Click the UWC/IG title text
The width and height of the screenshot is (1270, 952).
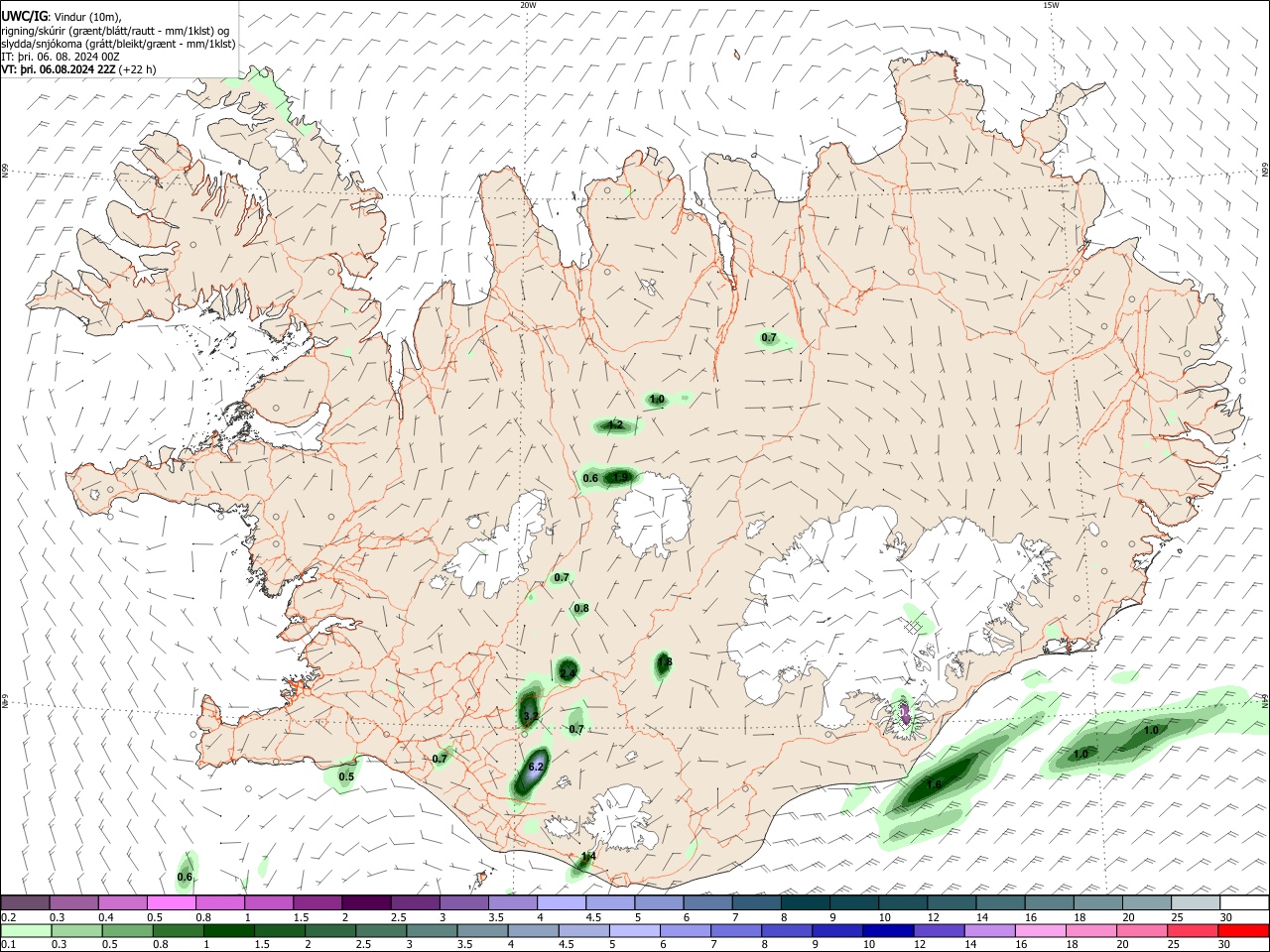tap(24, 16)
